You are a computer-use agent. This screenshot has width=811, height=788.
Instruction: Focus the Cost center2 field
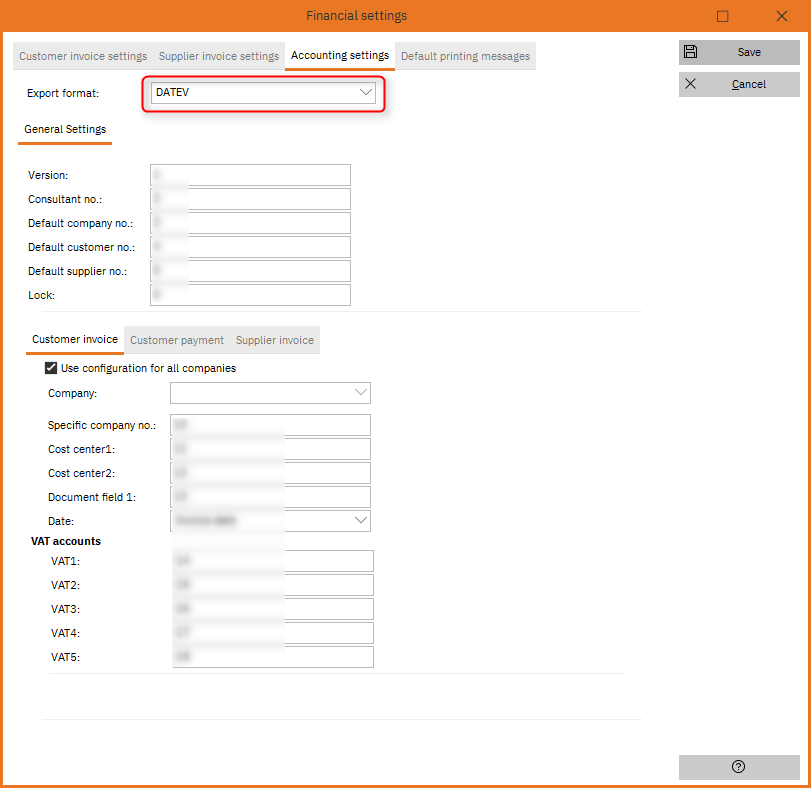[x=270, y=473]
